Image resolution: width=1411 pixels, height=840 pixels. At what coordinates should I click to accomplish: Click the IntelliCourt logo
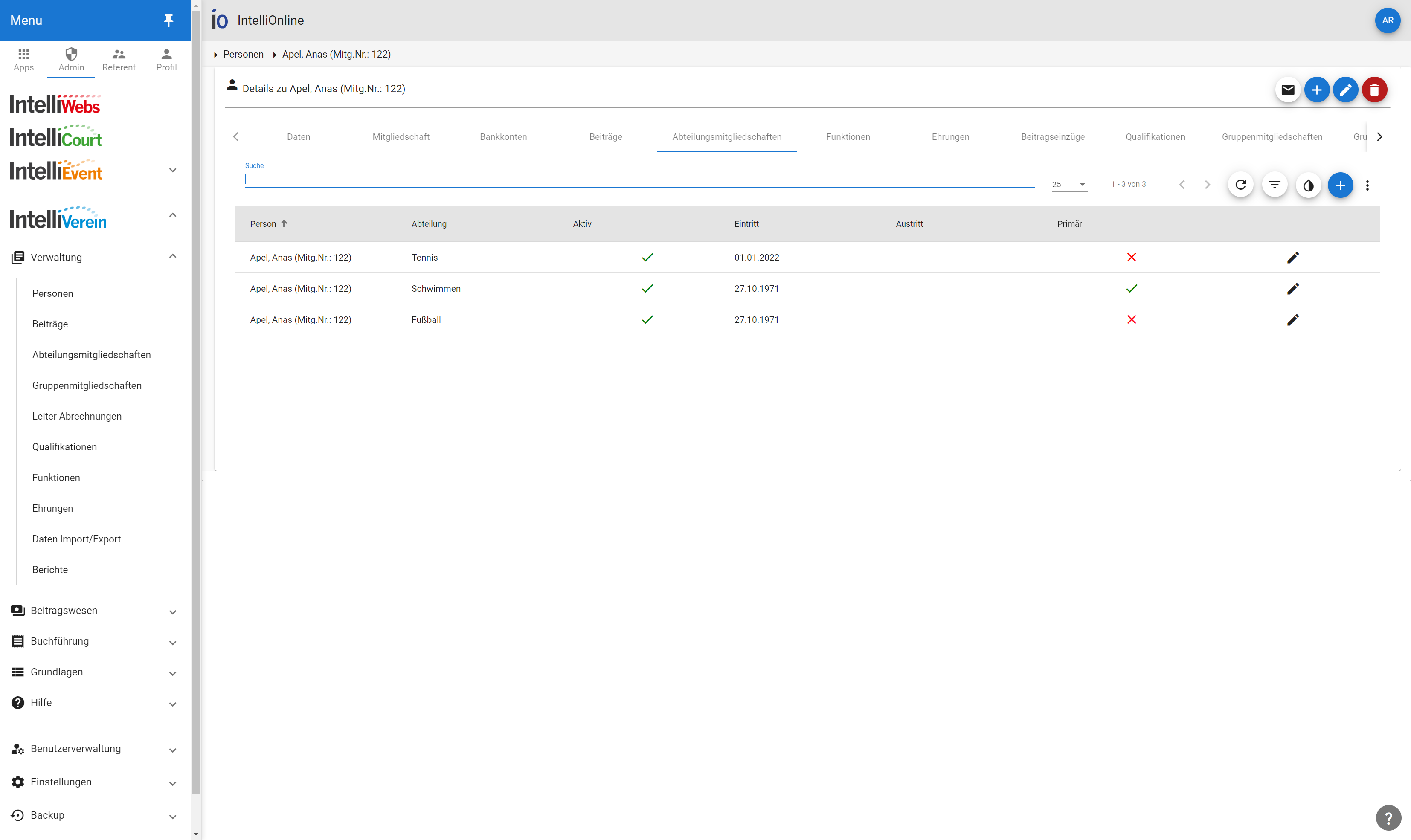tap(55, 136)
